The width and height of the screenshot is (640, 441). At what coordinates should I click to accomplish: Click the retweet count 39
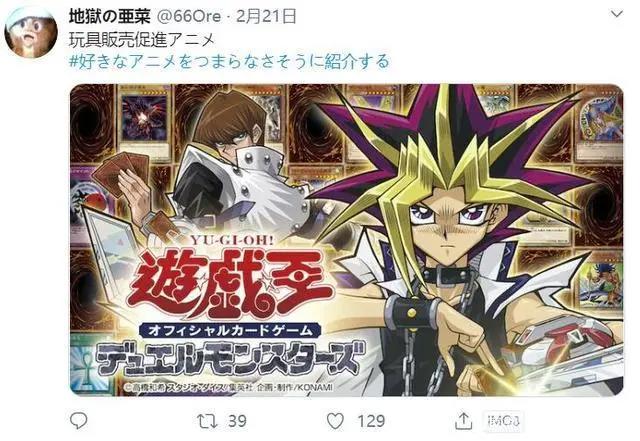pos(237,421)
